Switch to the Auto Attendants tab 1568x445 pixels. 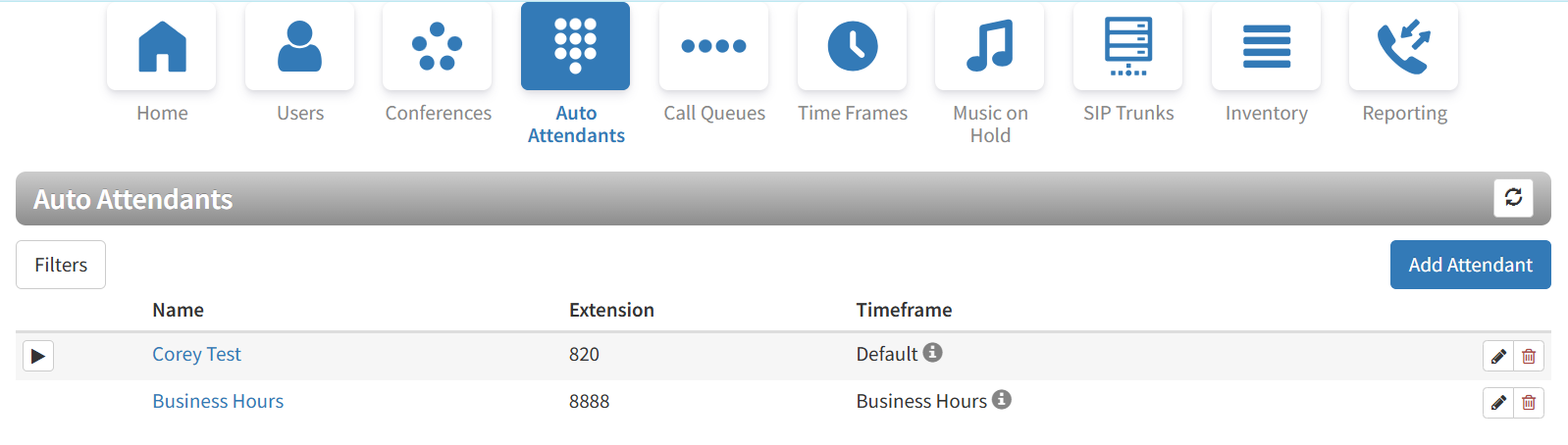tap(575, 47)
